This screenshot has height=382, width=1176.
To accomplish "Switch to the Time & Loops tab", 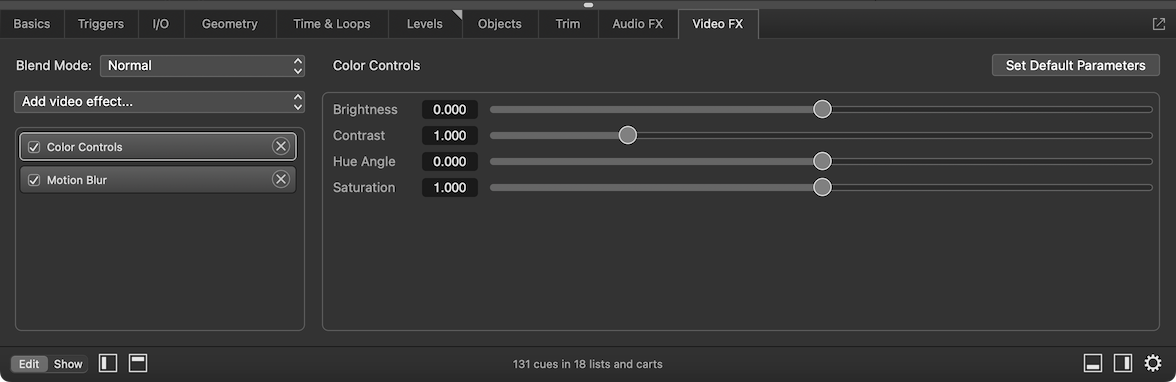I will coord(332,24).
